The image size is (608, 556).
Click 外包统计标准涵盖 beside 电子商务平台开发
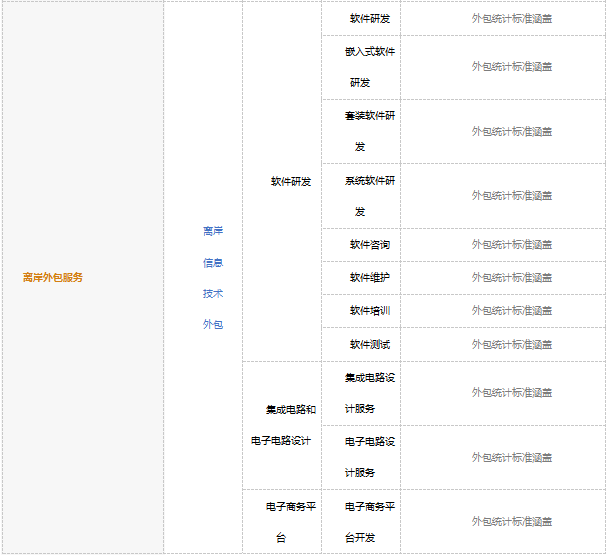pyautogui.click(x=512, y=521)
